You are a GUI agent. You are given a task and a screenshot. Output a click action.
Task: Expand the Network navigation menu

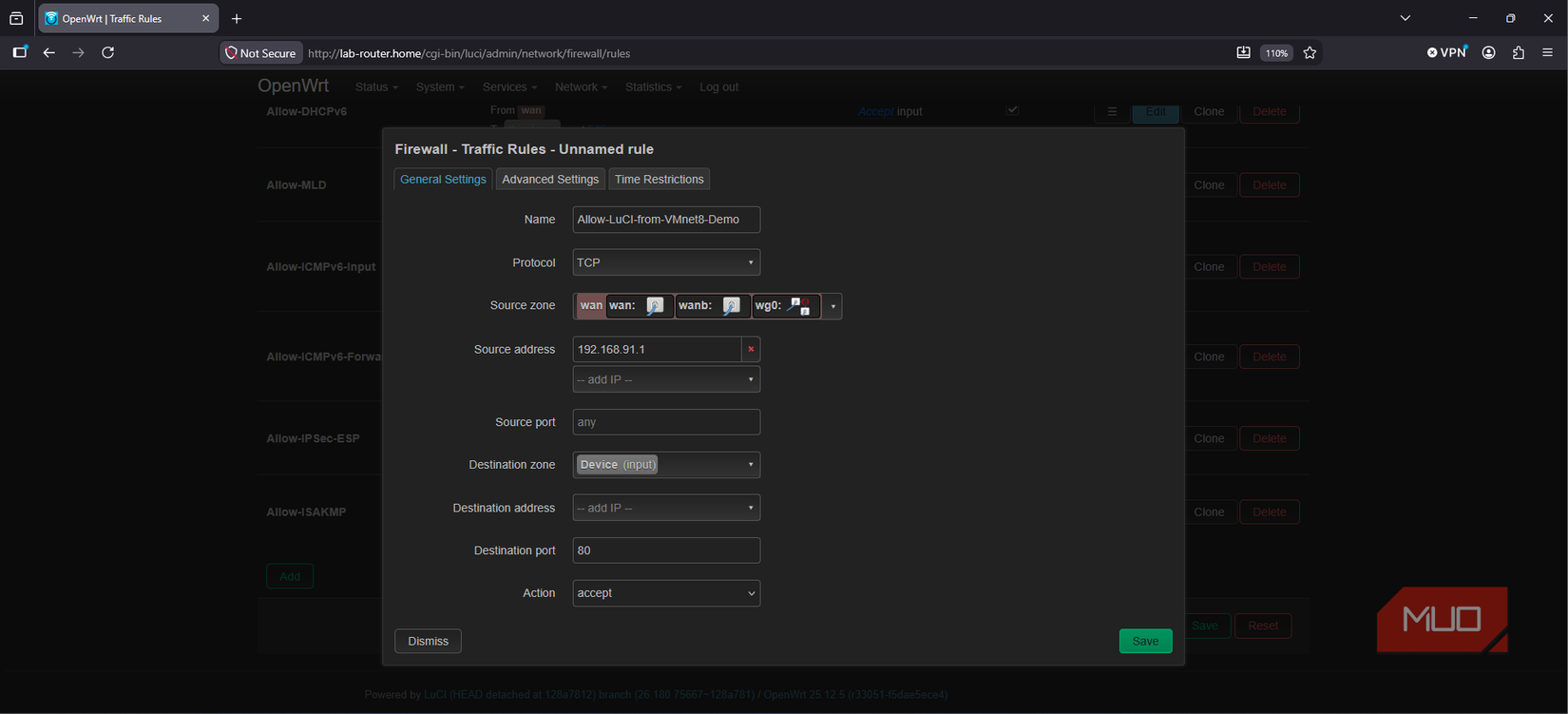point(581,87)
